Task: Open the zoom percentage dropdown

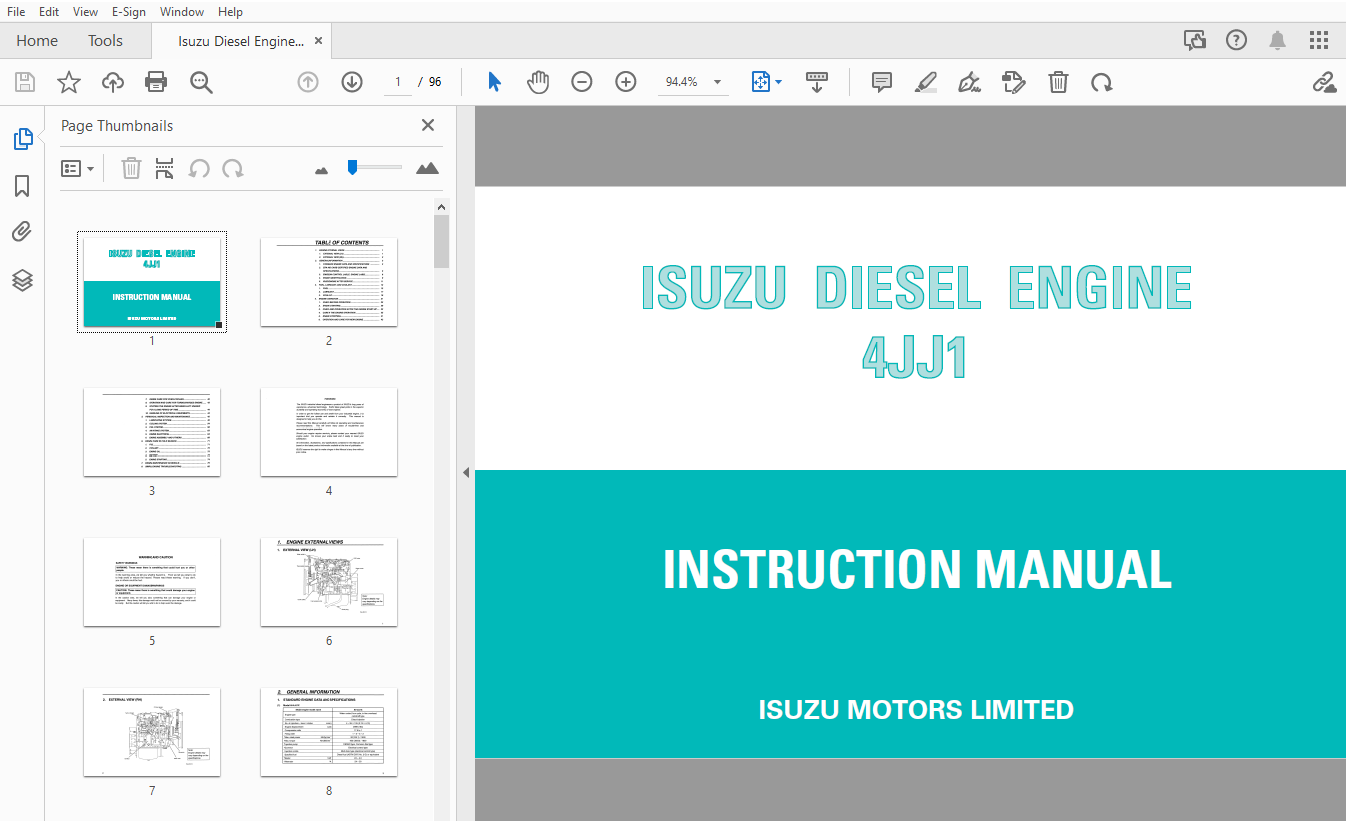Action: coord(717,82)
